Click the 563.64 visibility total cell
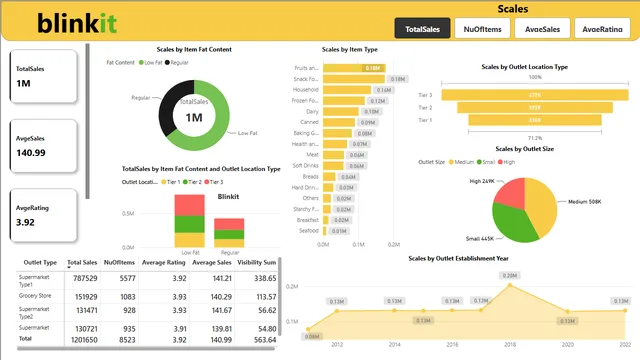 point(265,340)
